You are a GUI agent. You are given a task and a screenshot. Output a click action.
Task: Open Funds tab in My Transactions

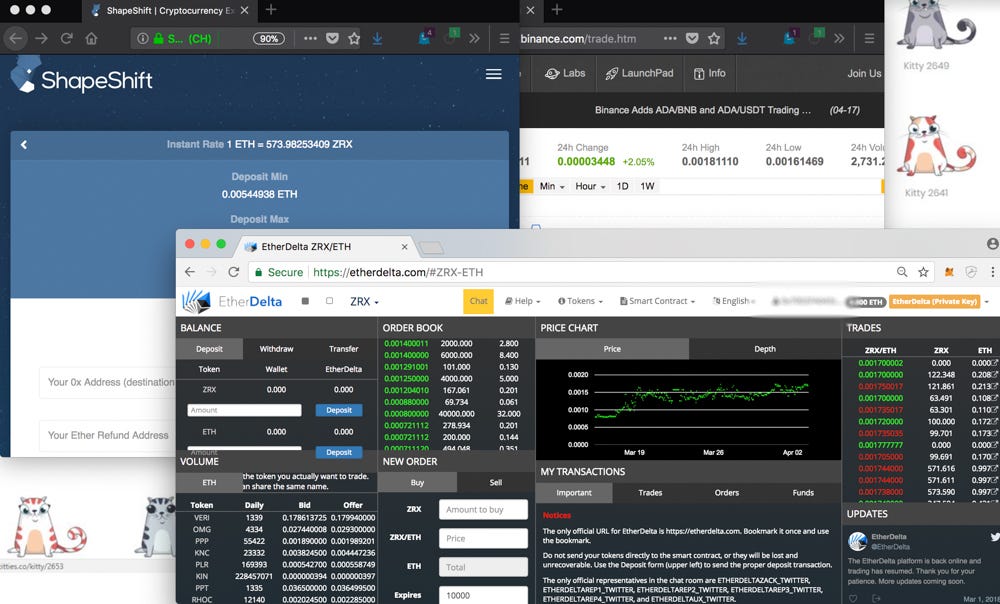point(803,492)
